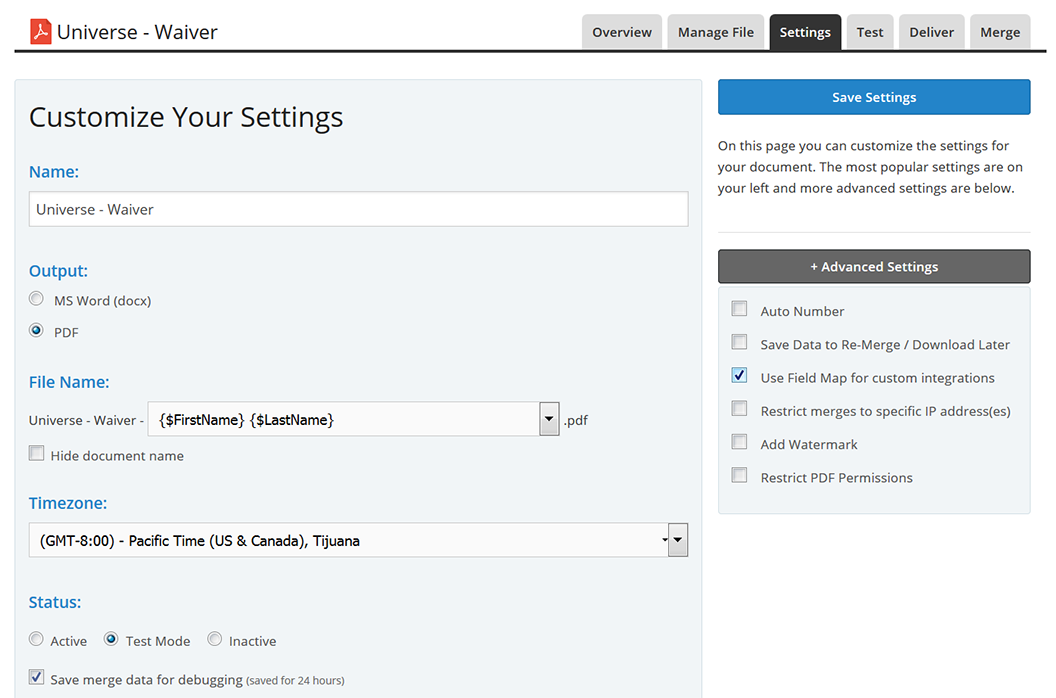Open the Deliver tab
The width and height of the screenshot is (1056, 698).
[931, 32]
